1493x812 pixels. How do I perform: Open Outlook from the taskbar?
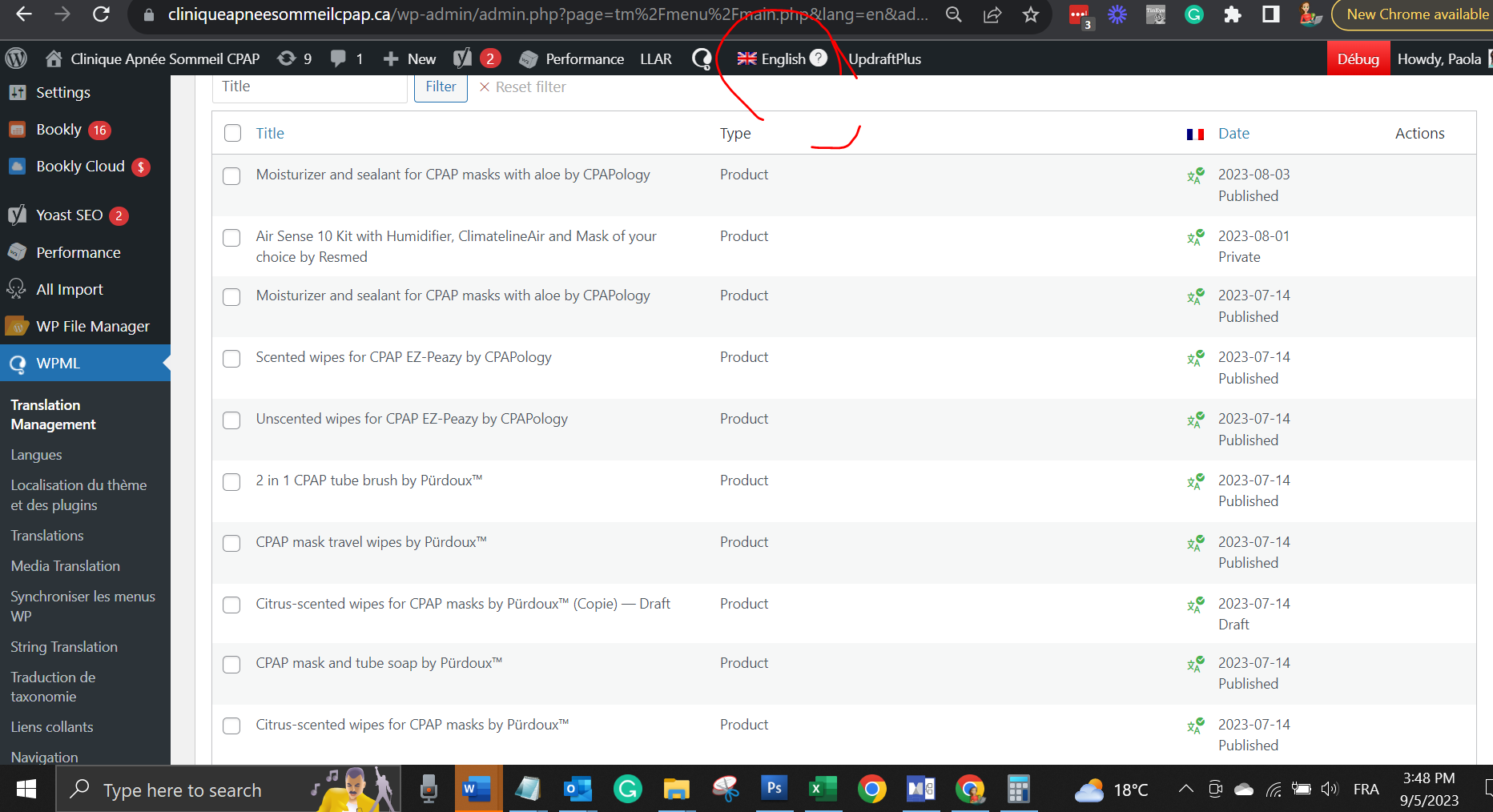pos(577,789)
